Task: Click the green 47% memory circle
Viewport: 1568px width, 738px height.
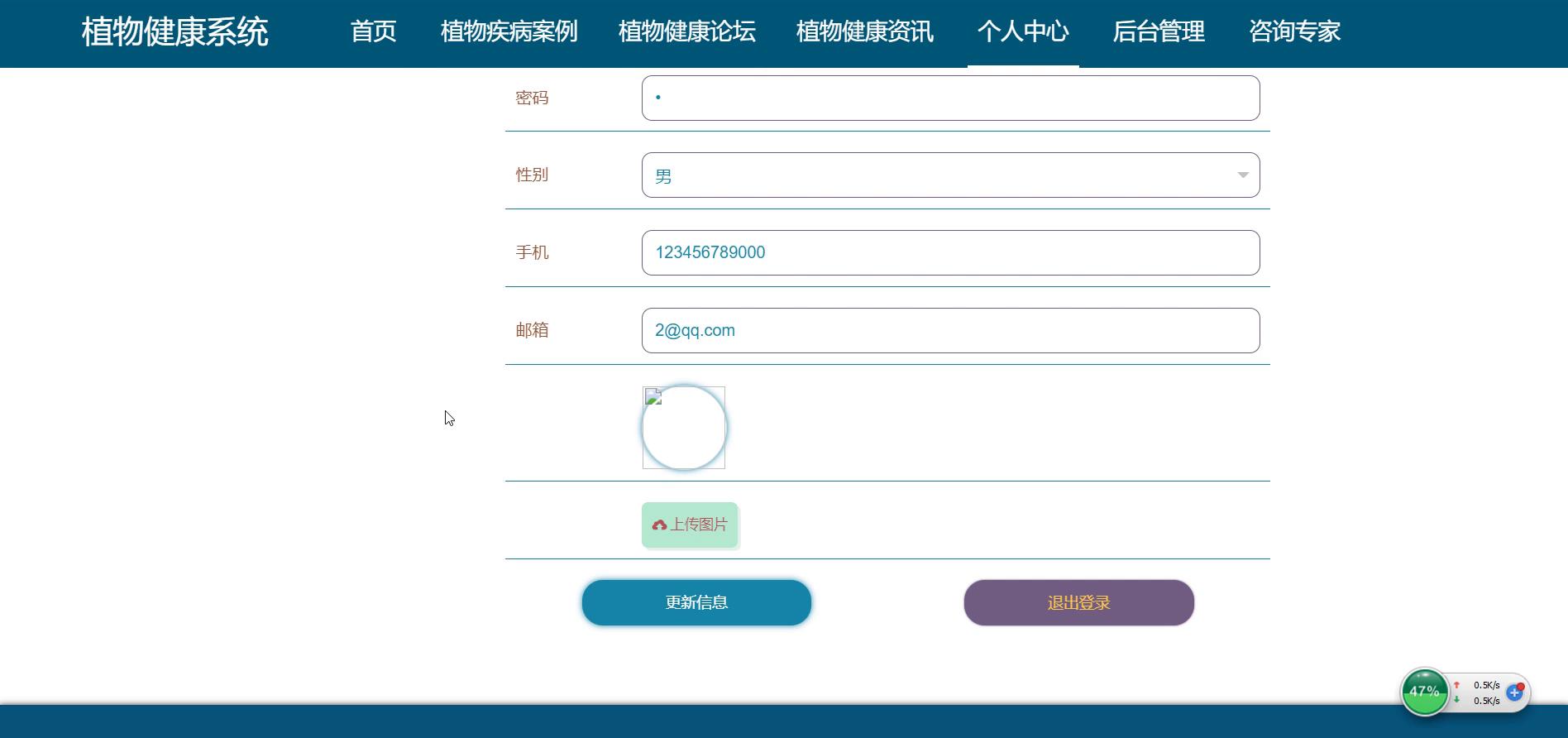Action: (1424, 692)
